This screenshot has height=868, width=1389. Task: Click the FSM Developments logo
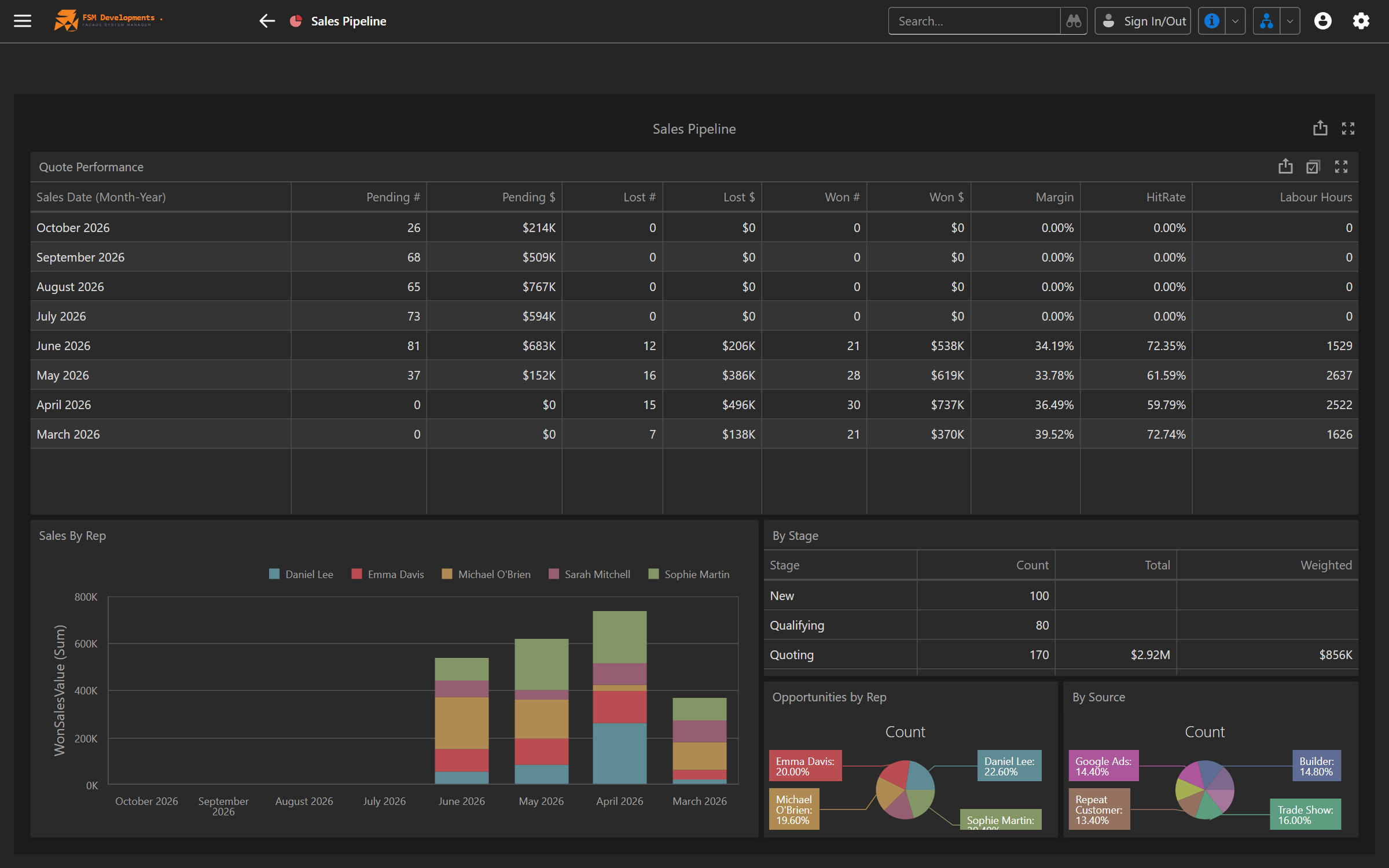pos(108,21)
